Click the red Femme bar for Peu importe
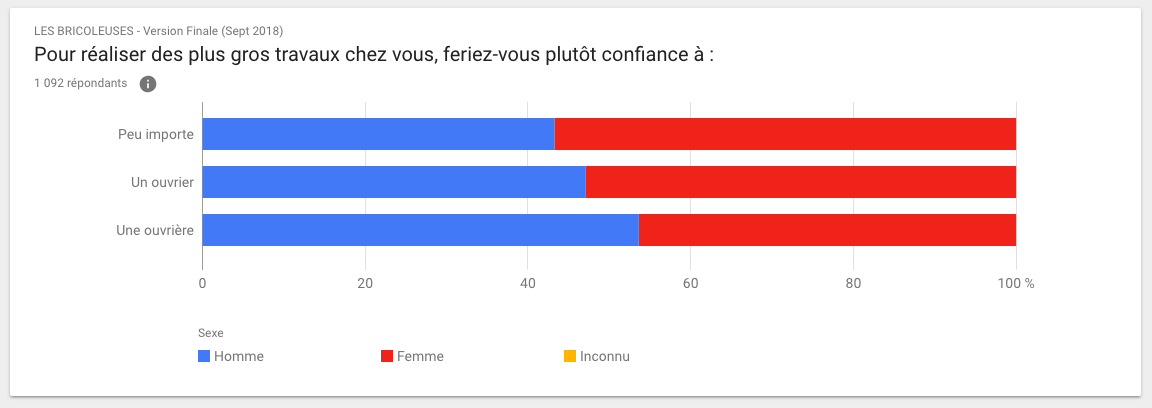 [x=785, y=134]
